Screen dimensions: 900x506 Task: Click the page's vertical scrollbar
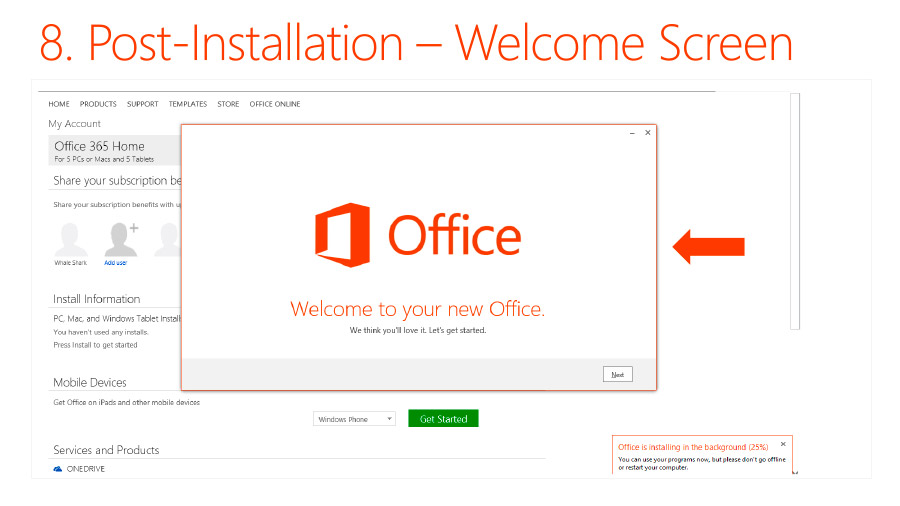point(795,211)
